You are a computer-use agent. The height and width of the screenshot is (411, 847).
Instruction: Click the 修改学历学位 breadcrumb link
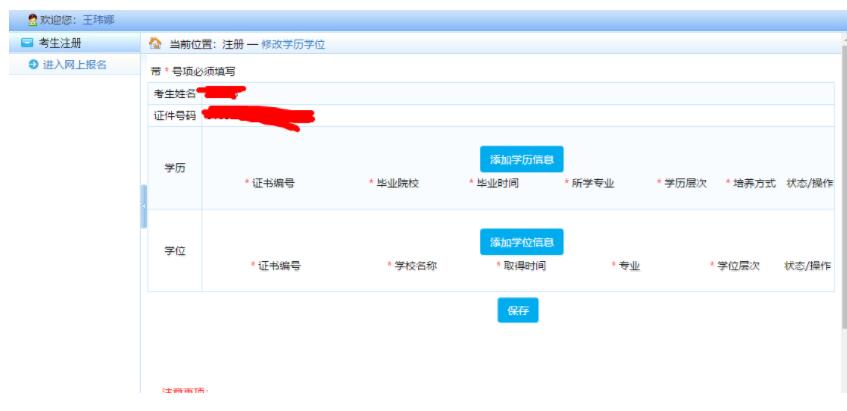tap(292, 45)
